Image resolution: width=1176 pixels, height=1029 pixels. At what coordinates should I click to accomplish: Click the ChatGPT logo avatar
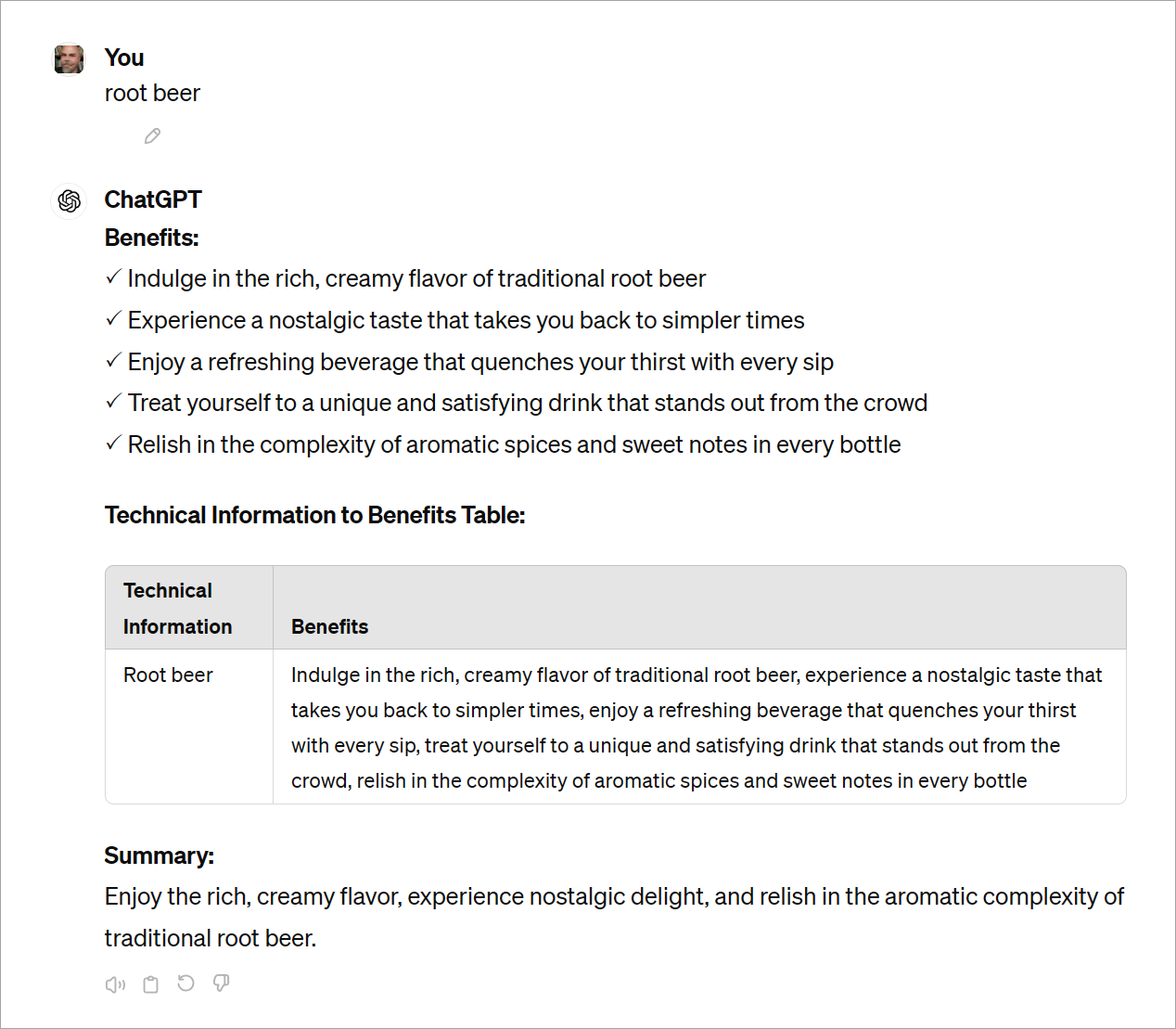pos(69,200)
